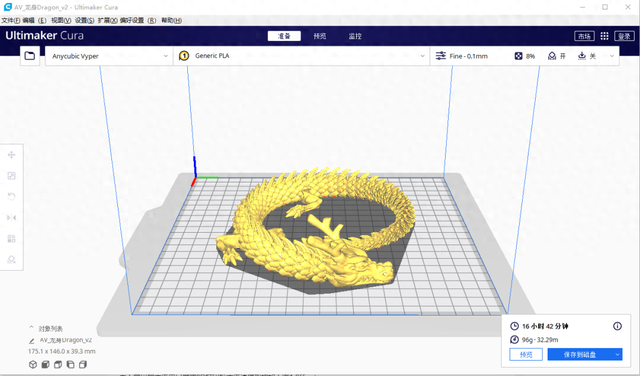The height and width of the screenshot is (376, 640).
Task: Switch to 3D perspective view cube icon
Action: pos(33,365)
